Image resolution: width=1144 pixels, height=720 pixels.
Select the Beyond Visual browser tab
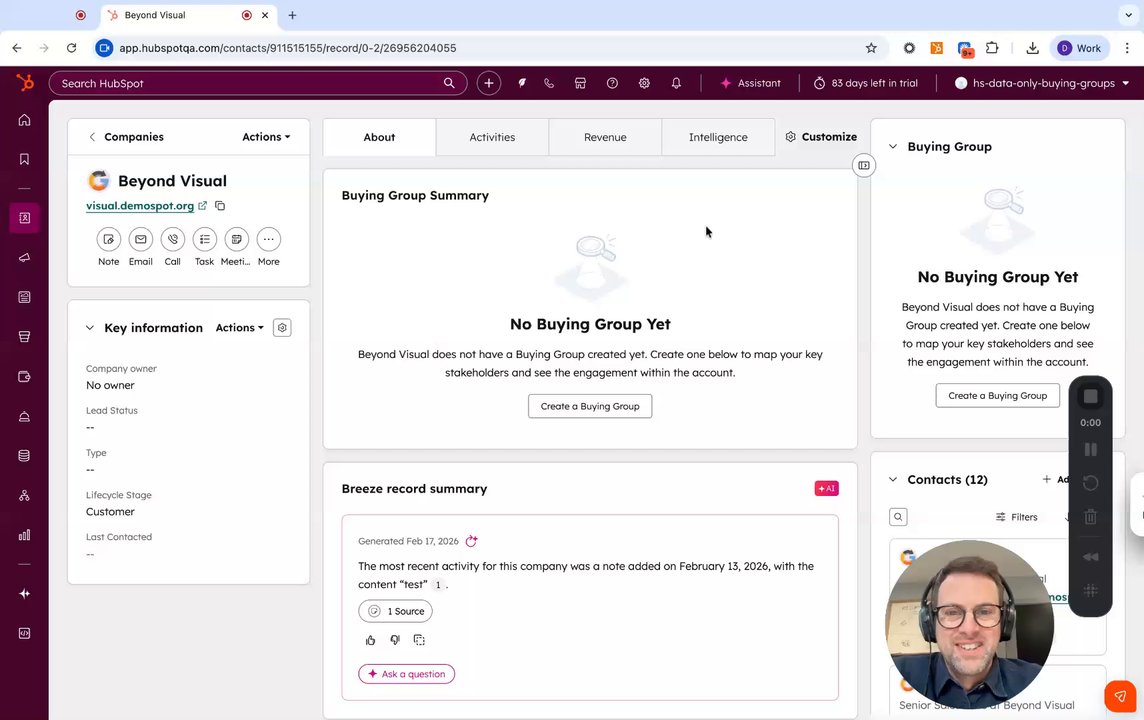(x=188, y=15)
